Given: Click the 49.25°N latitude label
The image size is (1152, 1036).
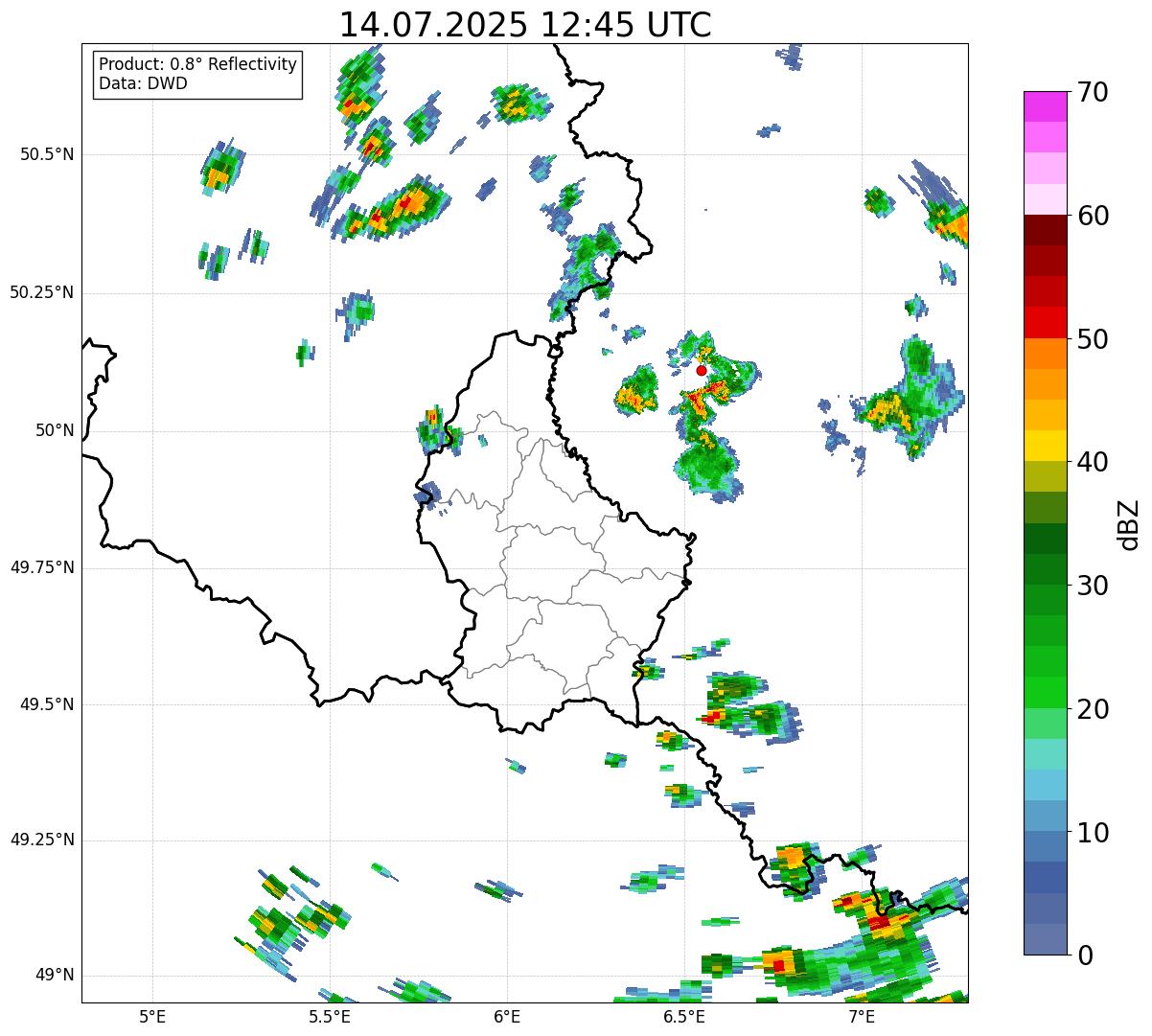Looking at the screenshot, I should point(42,840).
